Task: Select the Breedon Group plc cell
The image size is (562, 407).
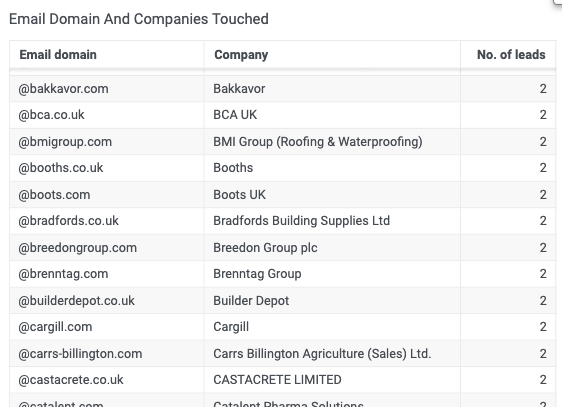Action: [332, 248]
